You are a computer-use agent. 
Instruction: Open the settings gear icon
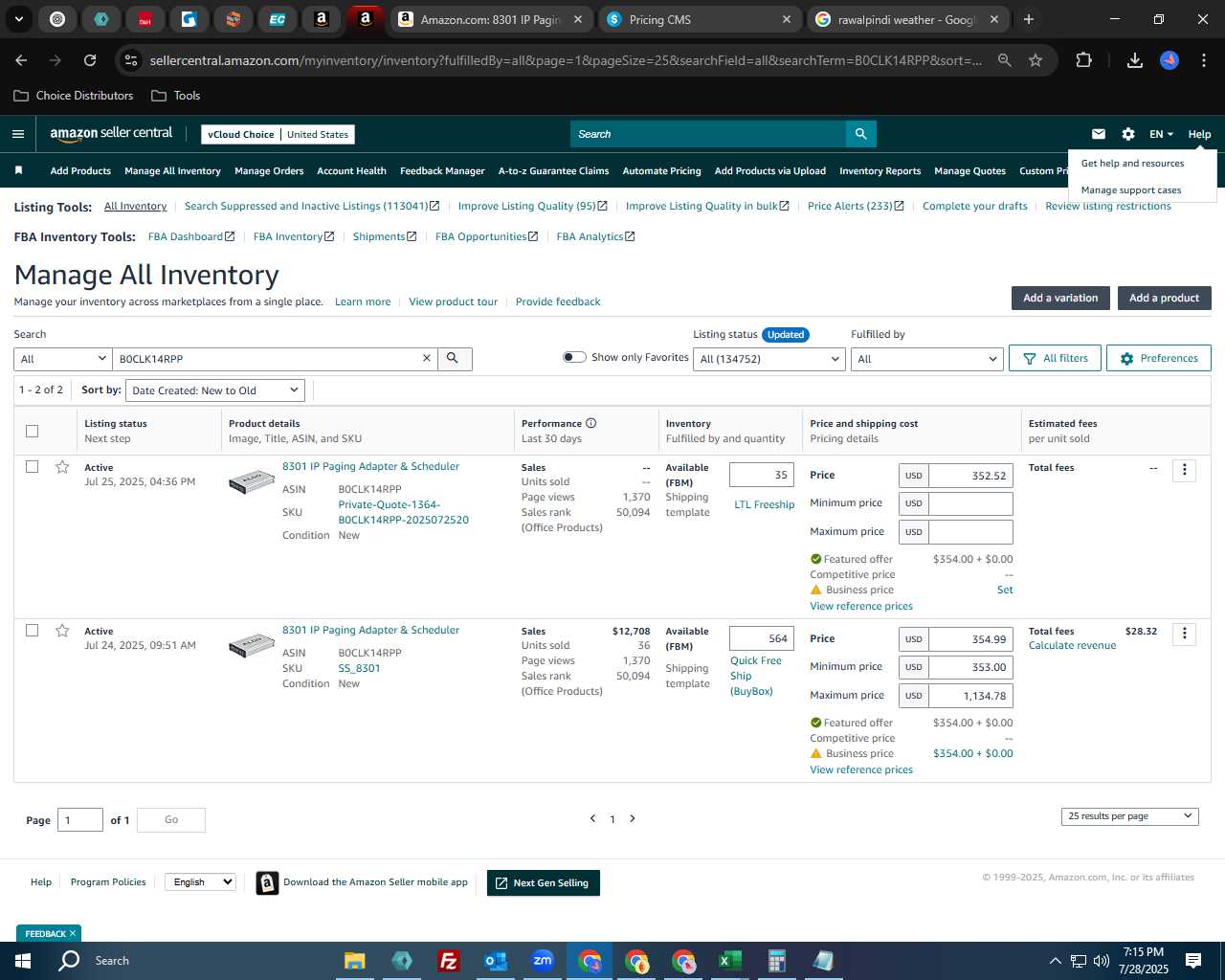[x=1128, y=134]
